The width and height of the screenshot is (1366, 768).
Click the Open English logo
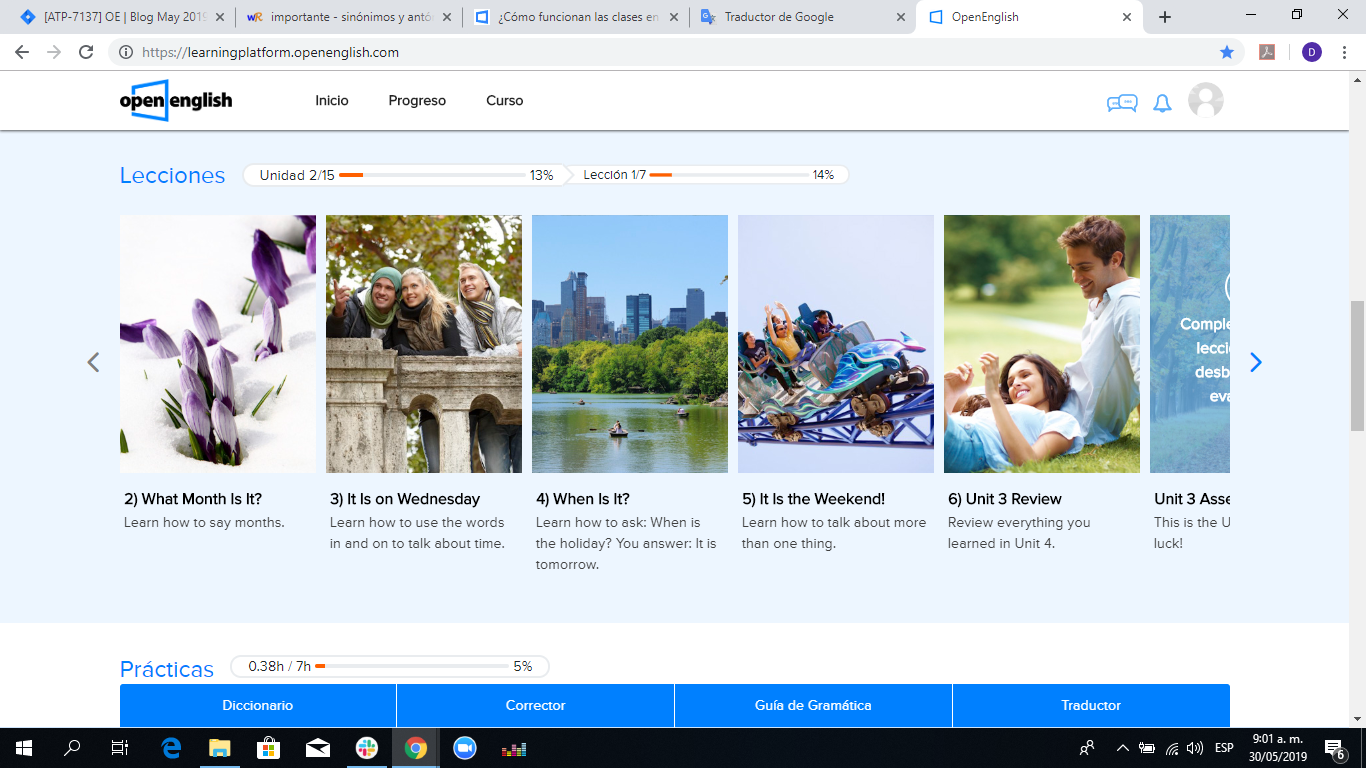(x=176, y=101)
